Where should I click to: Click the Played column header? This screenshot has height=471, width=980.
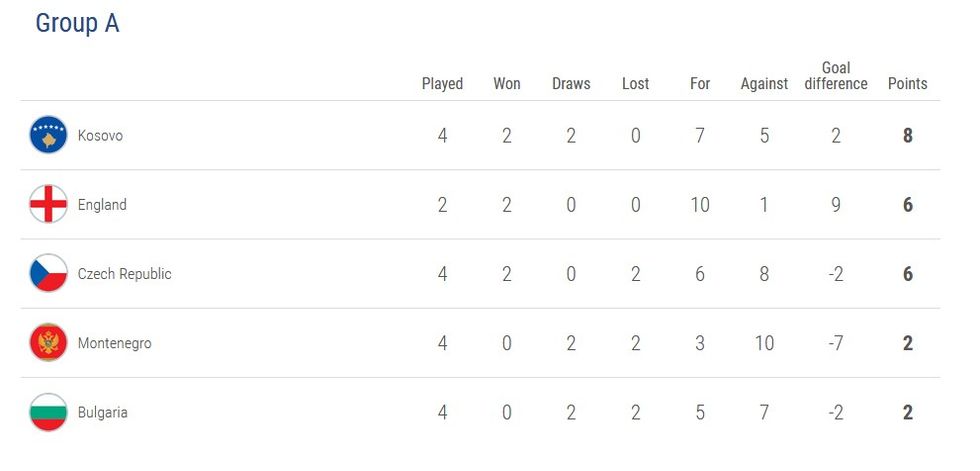click(x=442, y=84)
